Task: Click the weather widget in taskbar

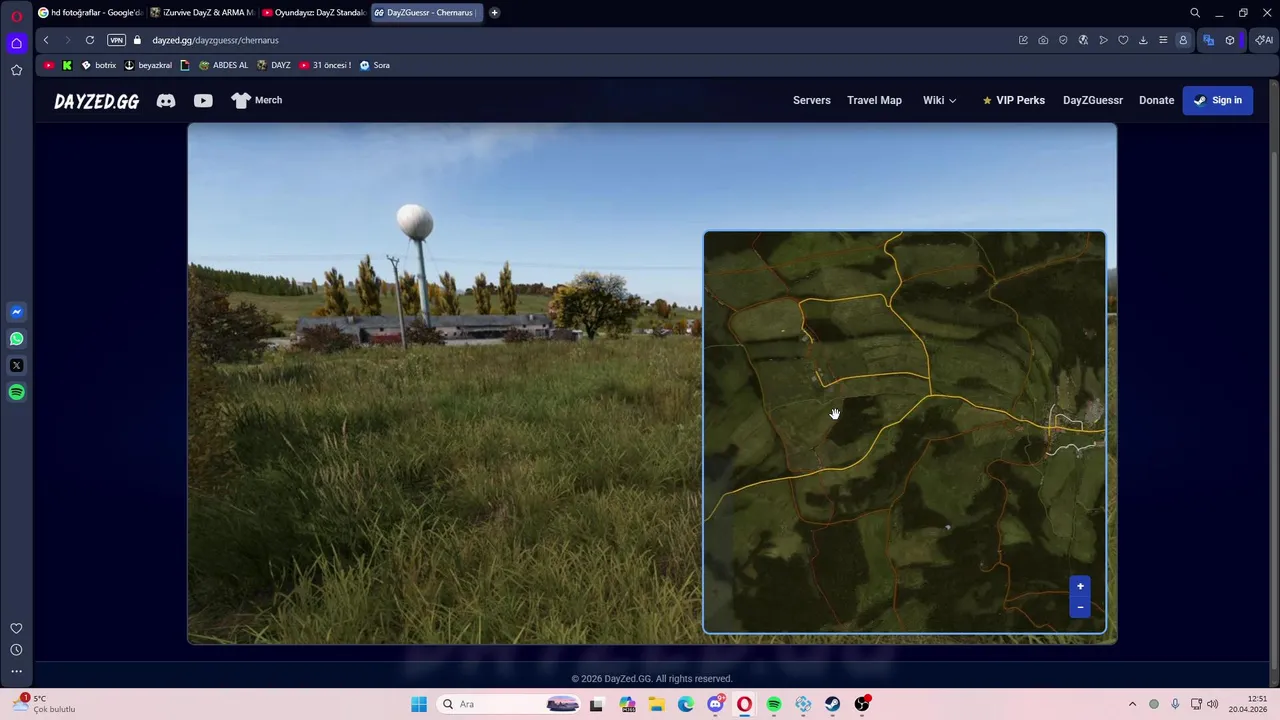Action: point(45,704)
